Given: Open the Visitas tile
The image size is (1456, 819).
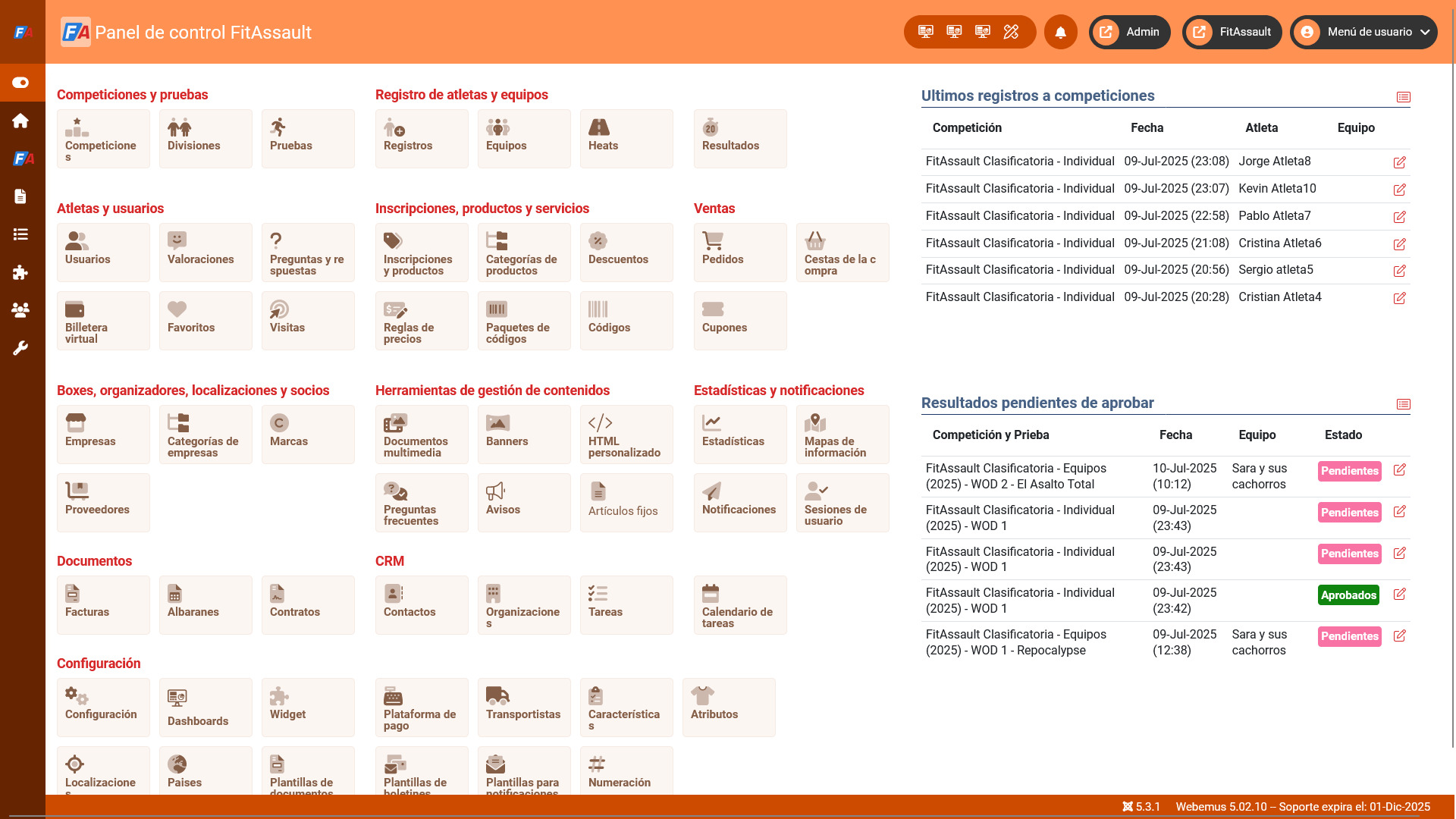Looking at the screenshot, I should pyautogui.click(x=308, y=321).
